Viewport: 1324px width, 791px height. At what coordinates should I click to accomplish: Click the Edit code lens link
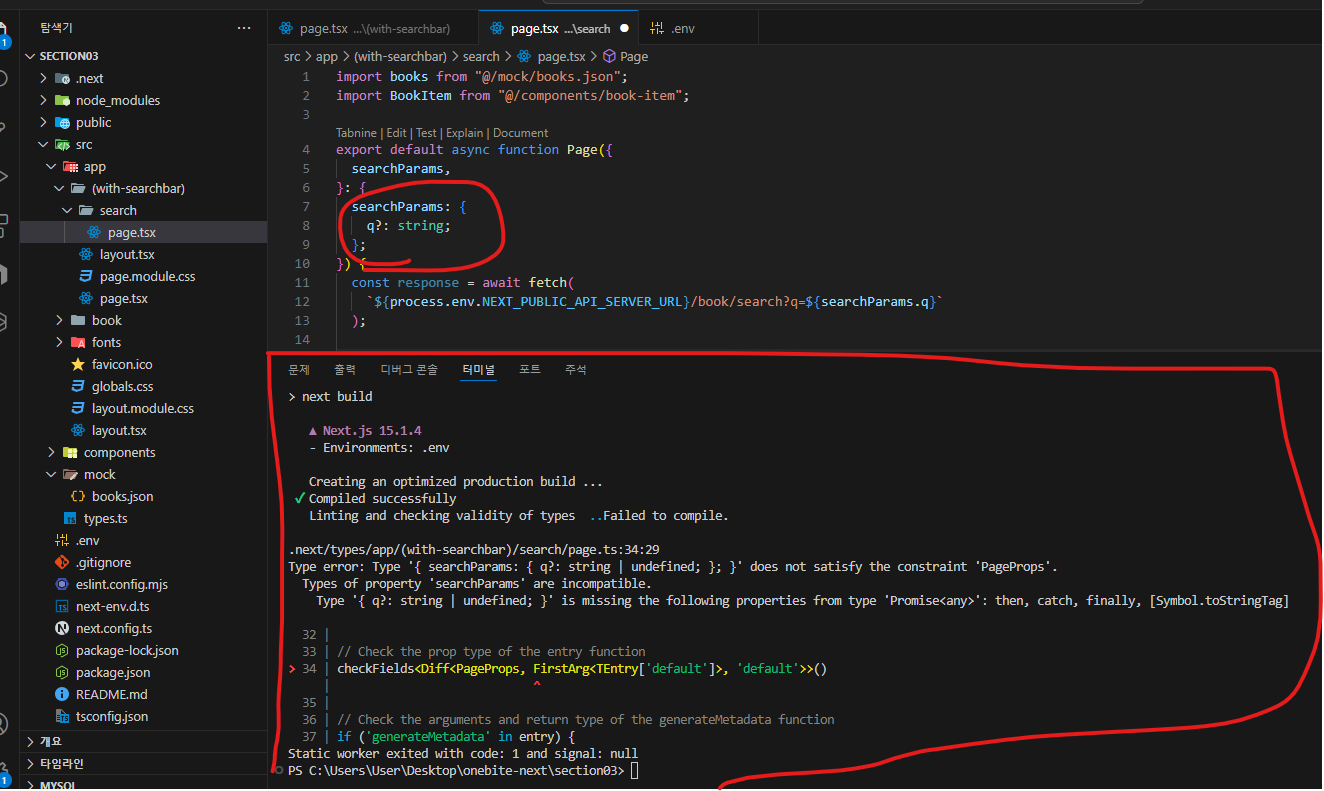click(396, 133)
